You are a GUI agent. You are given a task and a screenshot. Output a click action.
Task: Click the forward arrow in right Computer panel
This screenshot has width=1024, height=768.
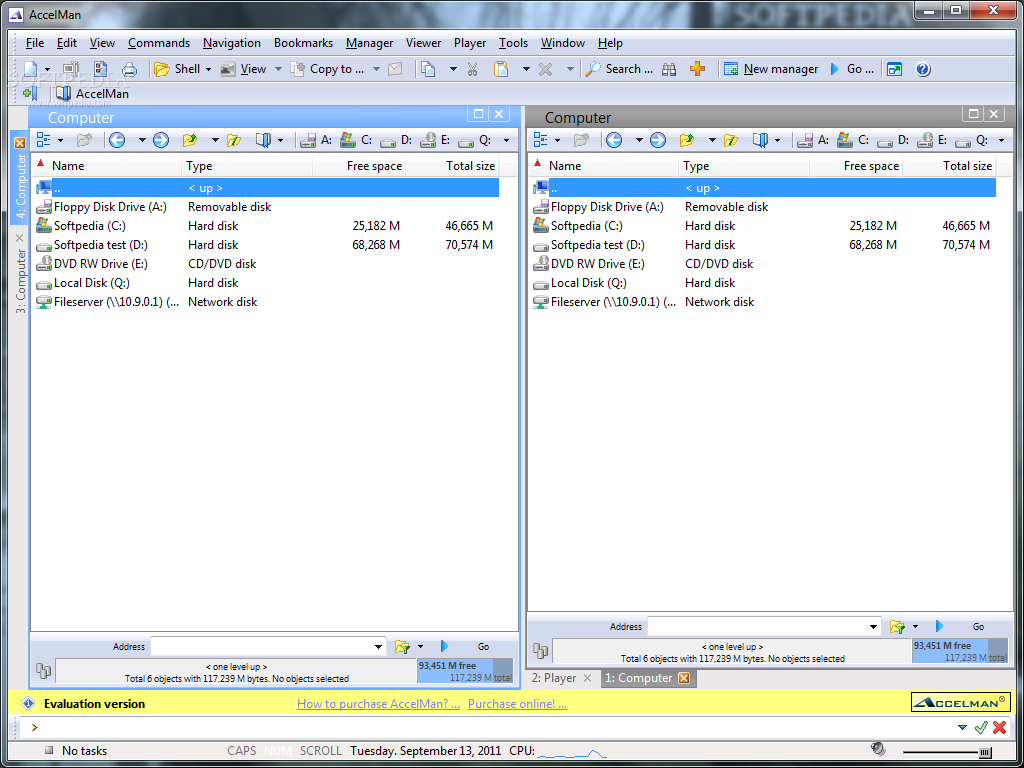658,140
